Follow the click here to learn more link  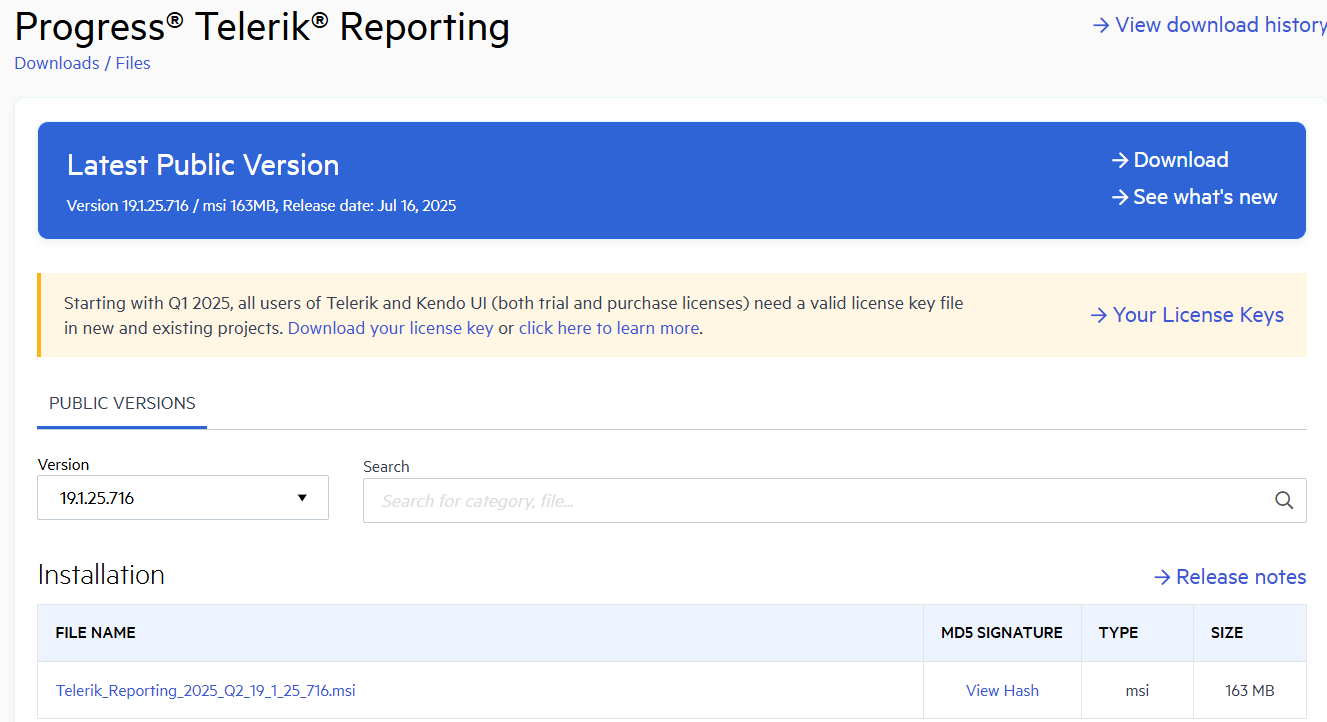(x=609, y=328)
